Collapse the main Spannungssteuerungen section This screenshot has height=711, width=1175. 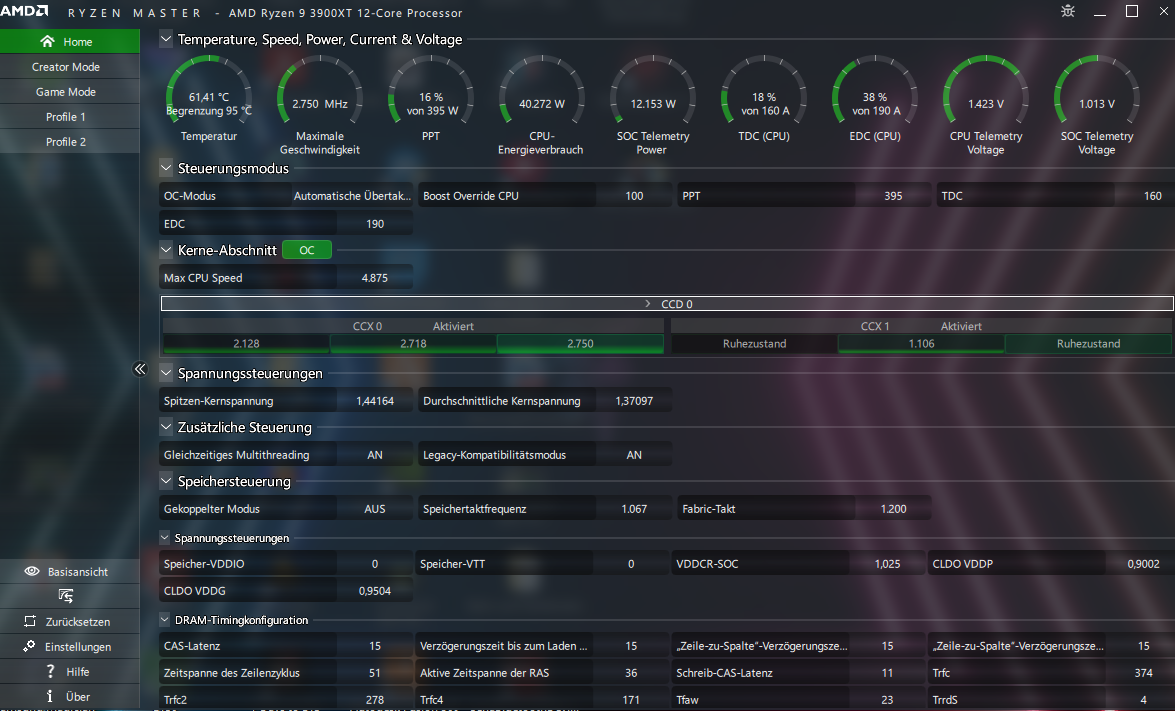[x=166, y=372]
